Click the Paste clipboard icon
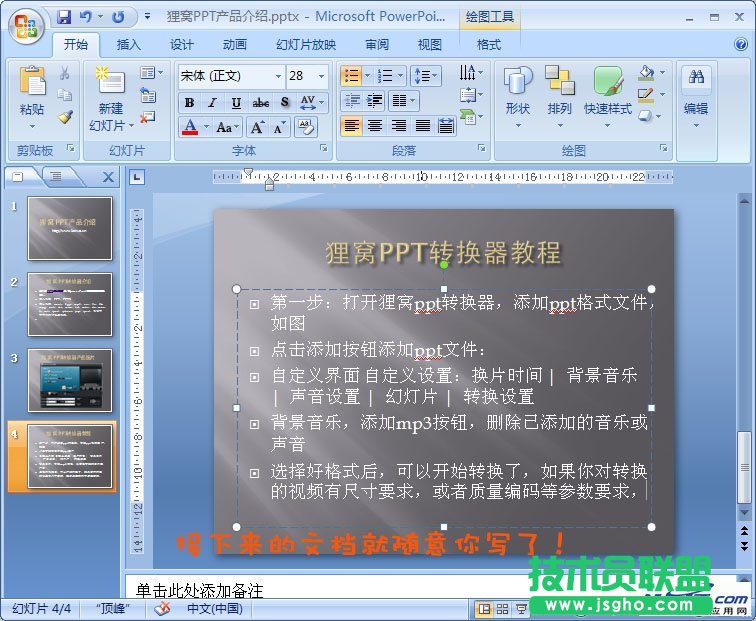Image resolution: width=756 pixels, height=621 pixels. [x=32, y=81]
